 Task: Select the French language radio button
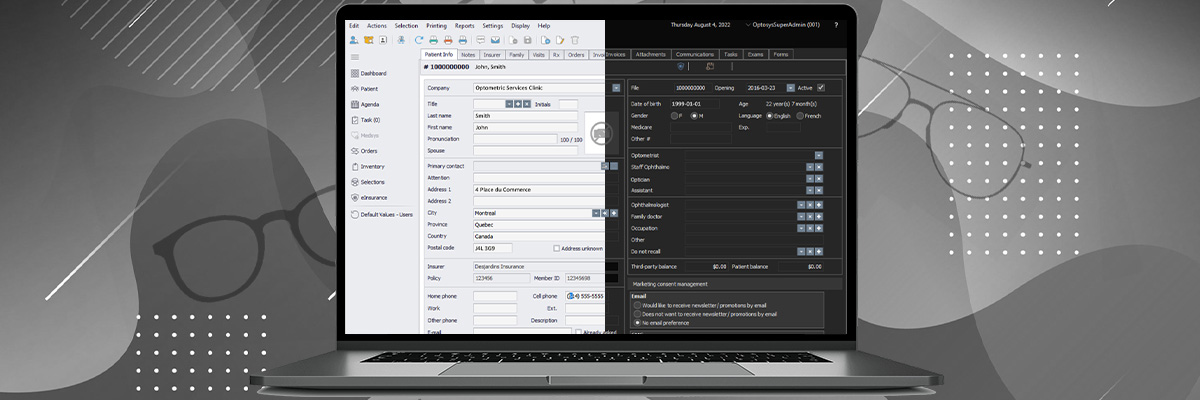click(x=799, y=116)
